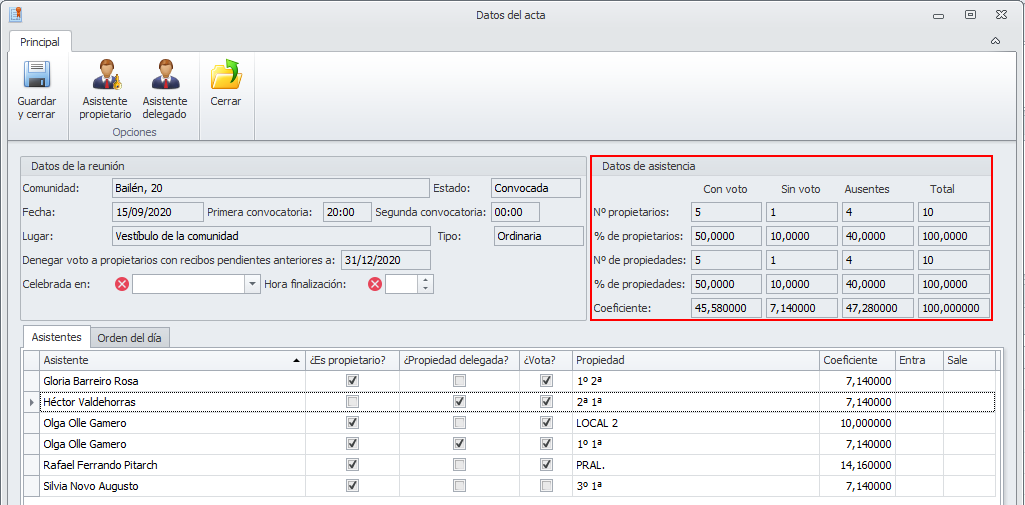Screen dimensions: 1025x505
Task: Add an Asistente propietario attendee
Action: (104, 77)
